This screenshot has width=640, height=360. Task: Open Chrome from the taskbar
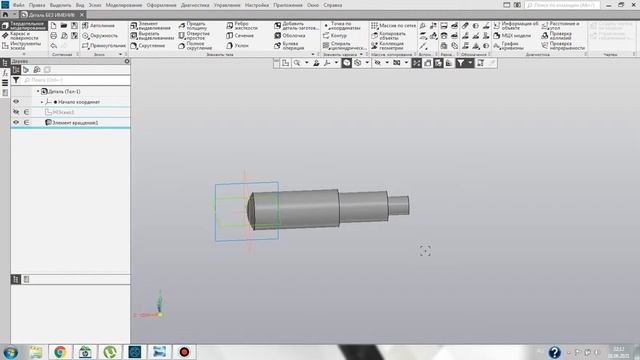pos(60,352)
